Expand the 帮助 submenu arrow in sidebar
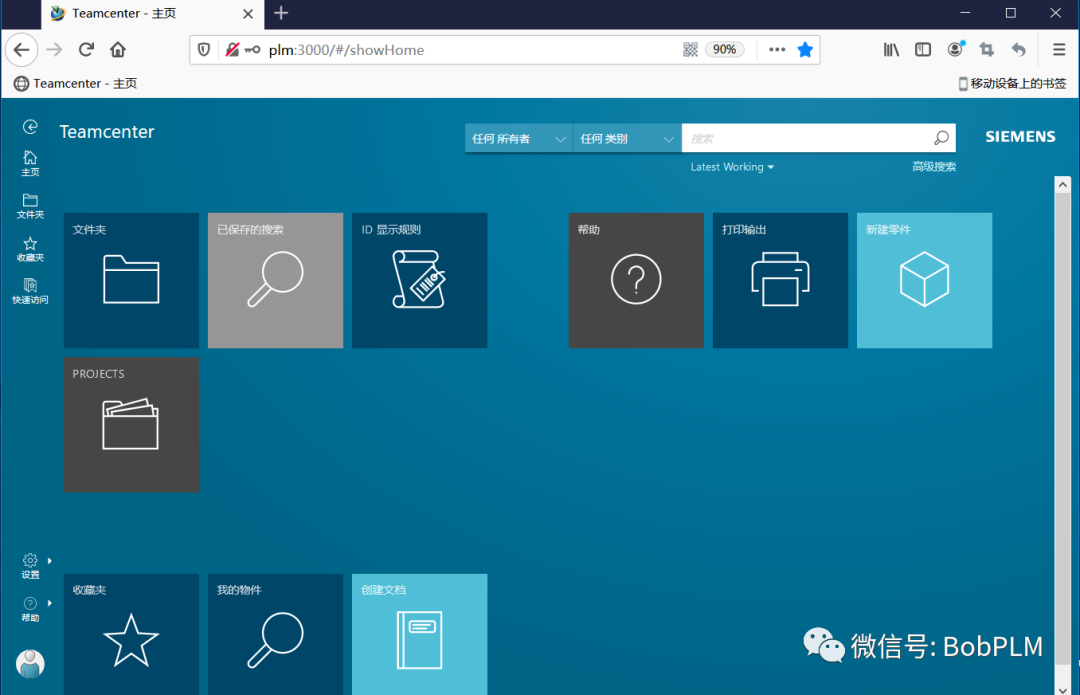 pyautogui.click(x=50, y=603)
